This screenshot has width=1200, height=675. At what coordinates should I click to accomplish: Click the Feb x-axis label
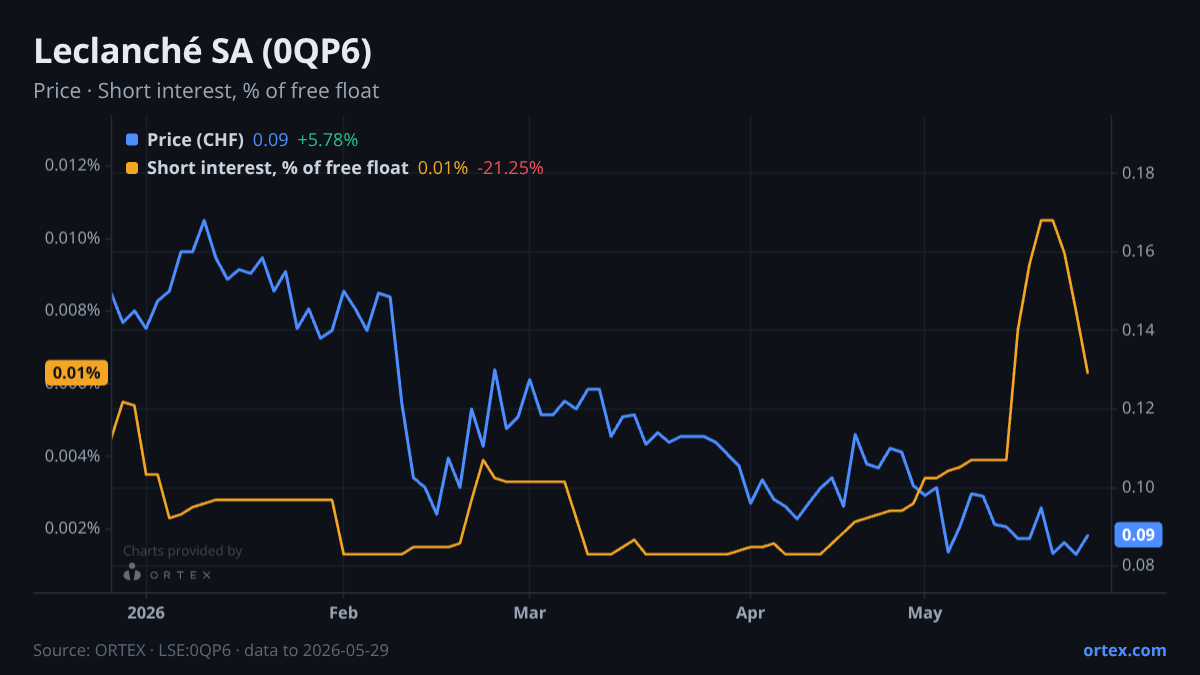(343, 613)
